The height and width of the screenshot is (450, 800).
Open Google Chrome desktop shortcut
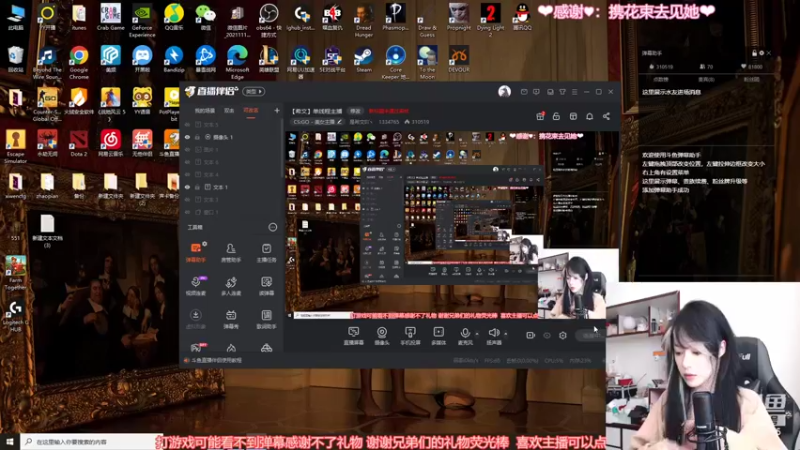(x=79, y=62)
